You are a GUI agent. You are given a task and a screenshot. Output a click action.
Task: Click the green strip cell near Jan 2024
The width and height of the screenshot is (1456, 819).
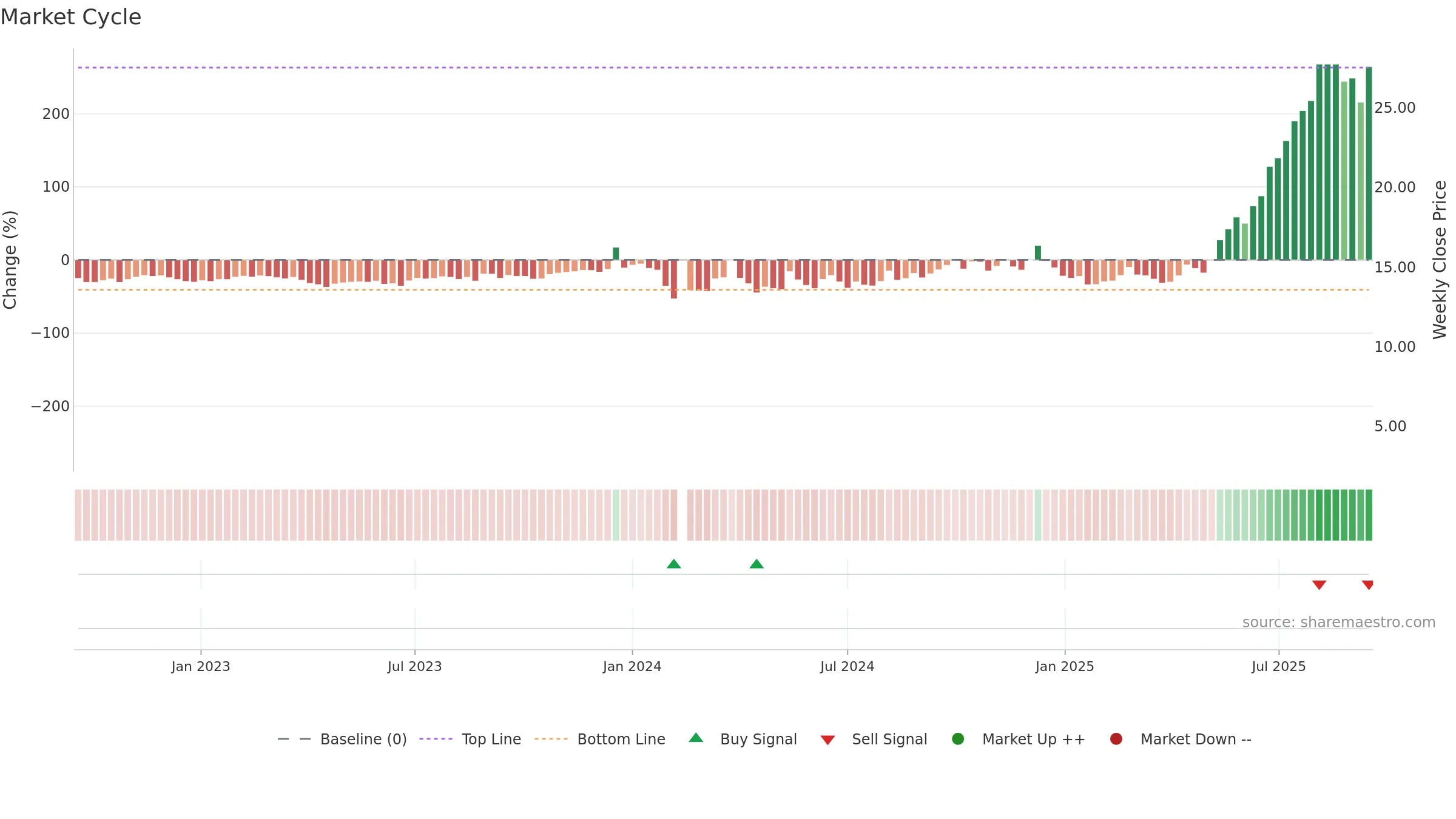pyautogui.click(x=616, y=515)
